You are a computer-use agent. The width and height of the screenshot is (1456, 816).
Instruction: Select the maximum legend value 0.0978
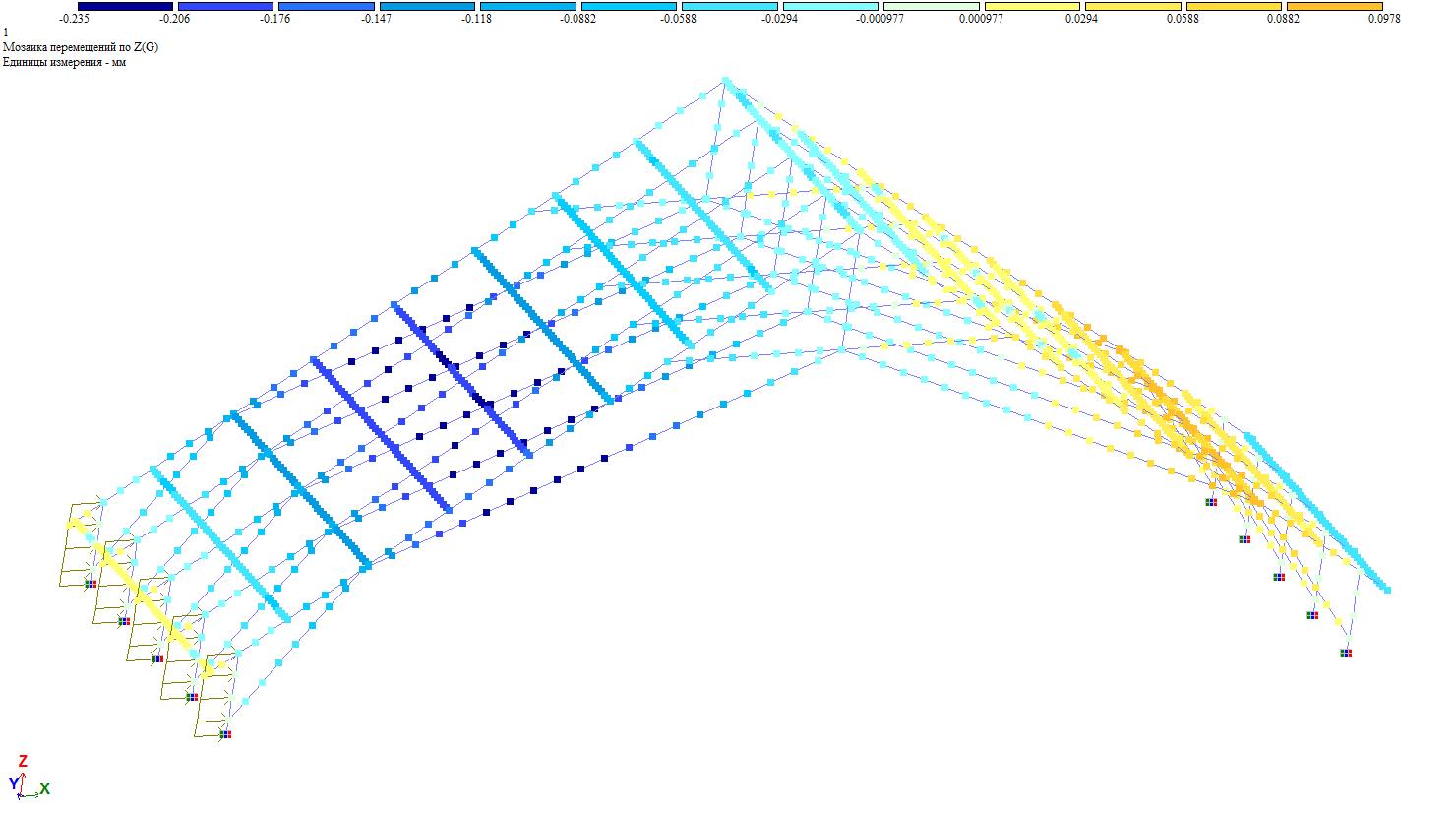click(1384, 19)
